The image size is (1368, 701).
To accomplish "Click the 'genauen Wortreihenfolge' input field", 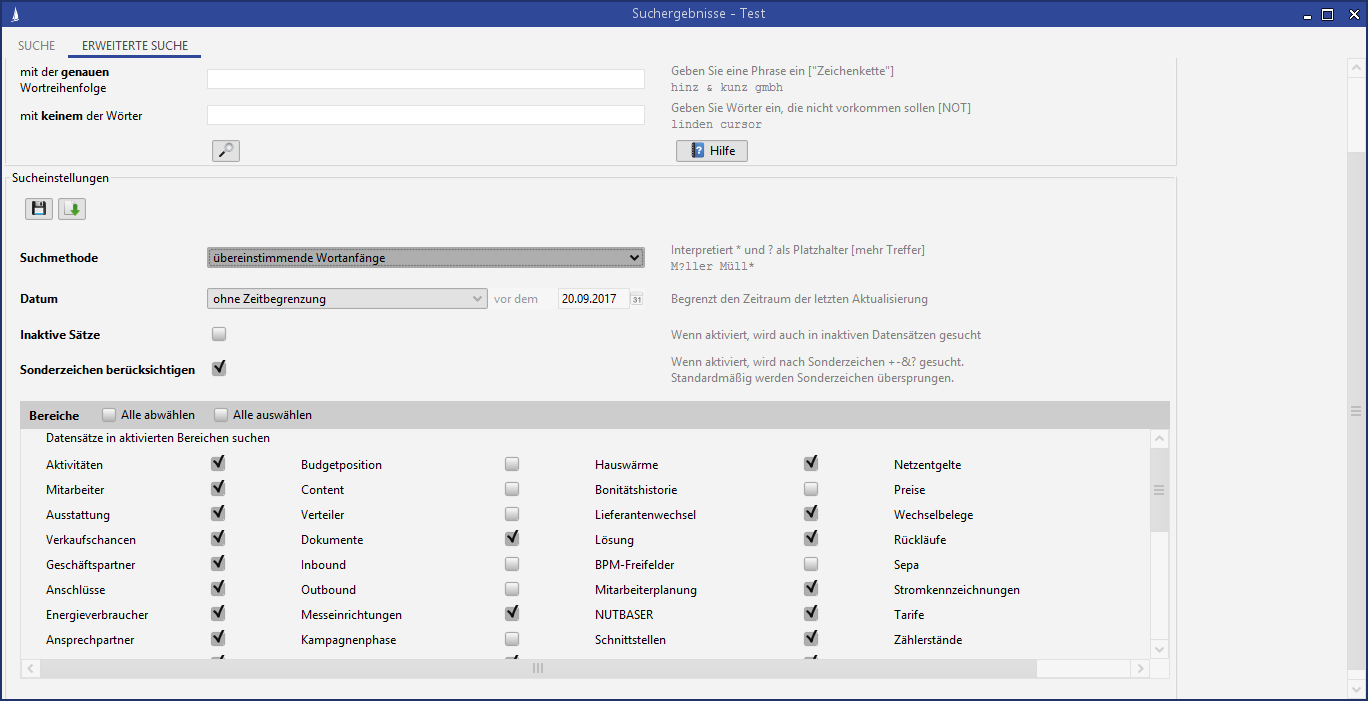I will [x=425, y=79].
